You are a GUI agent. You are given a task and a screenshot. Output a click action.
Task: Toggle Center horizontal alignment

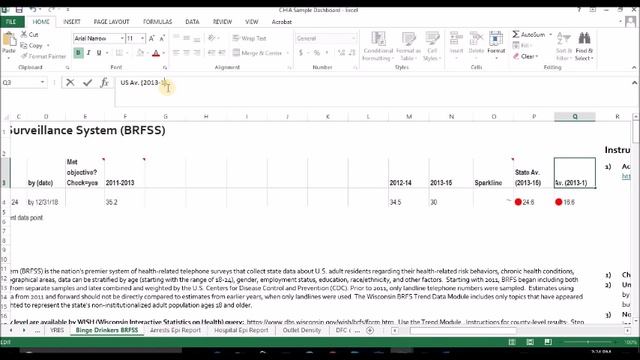click(x=187, y=53)
